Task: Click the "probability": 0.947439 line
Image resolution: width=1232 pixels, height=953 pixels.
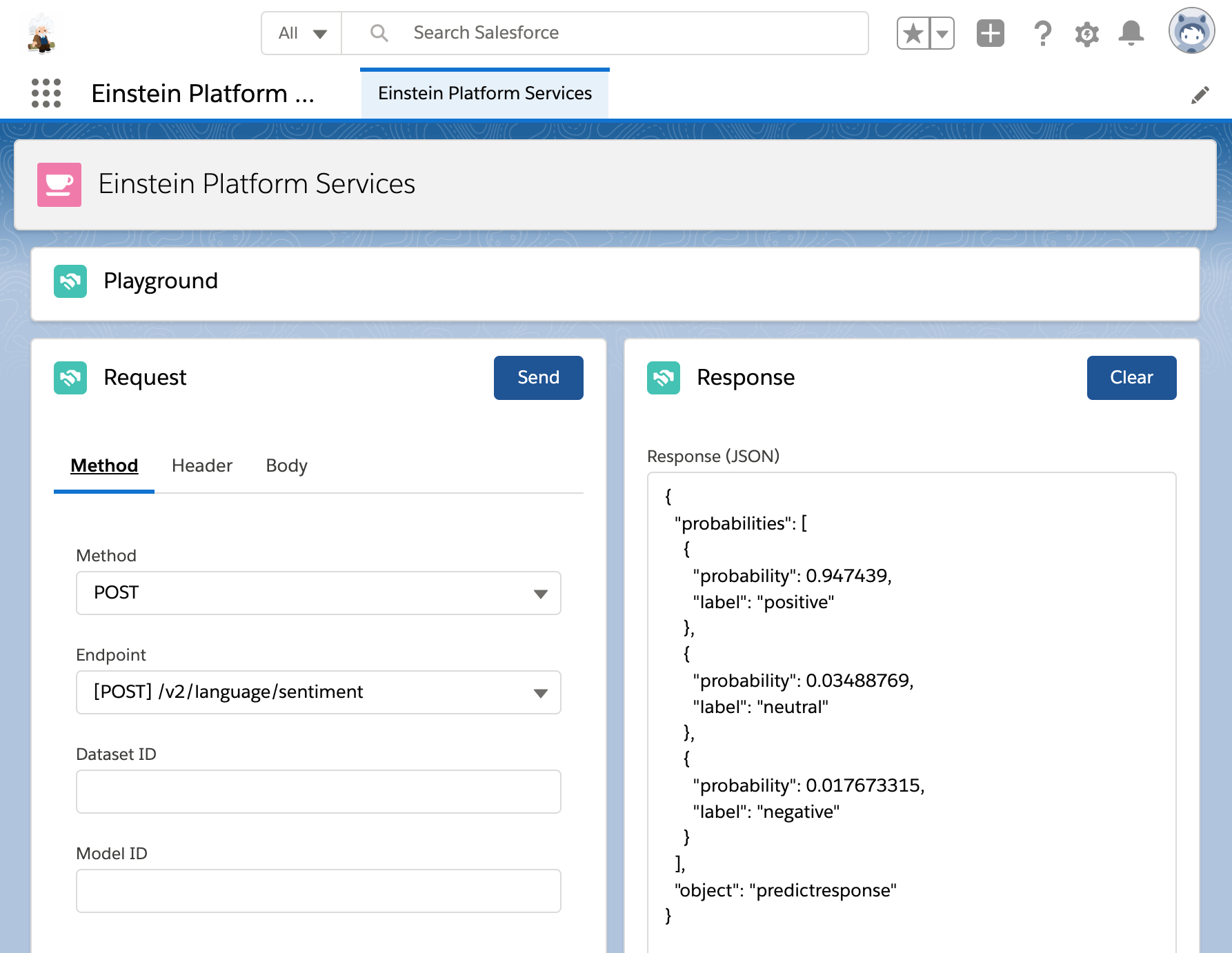Action: [x=792, y=576]
